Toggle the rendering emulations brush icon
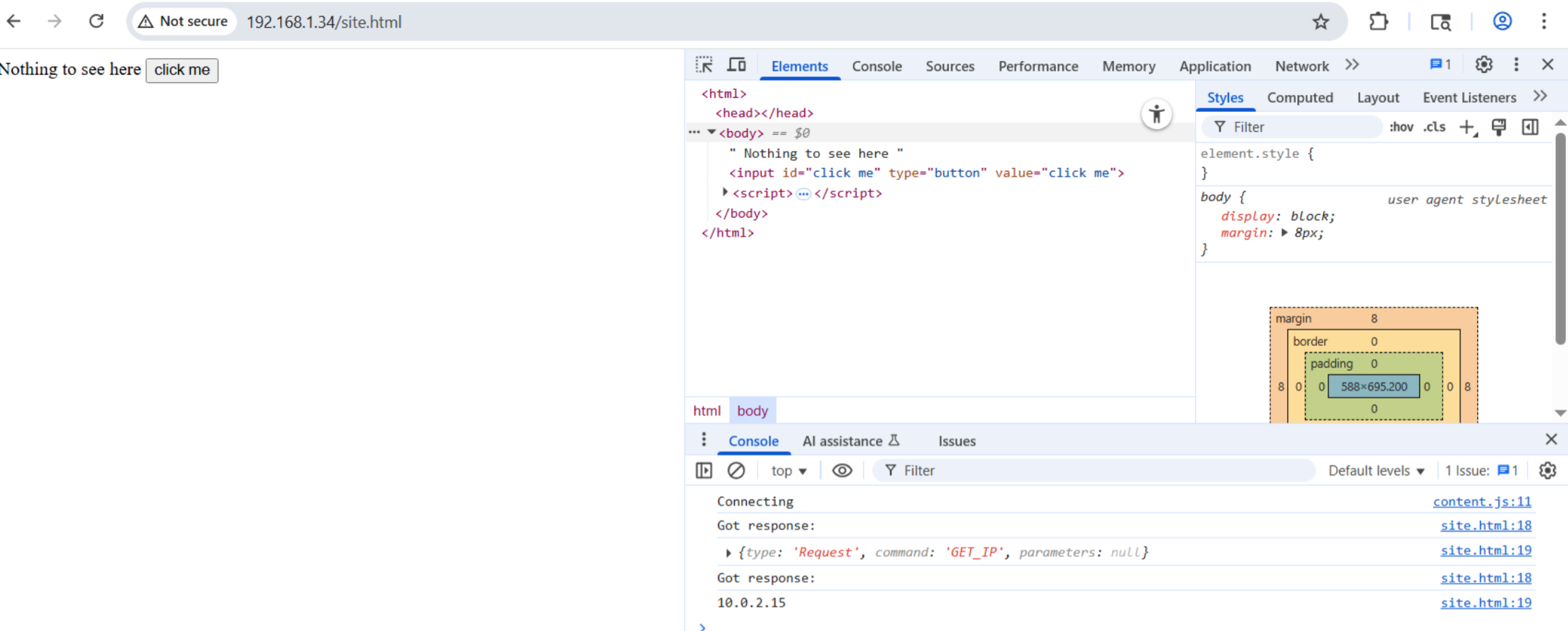This screenshot has width=1568, height=631. coord(1499,127)
